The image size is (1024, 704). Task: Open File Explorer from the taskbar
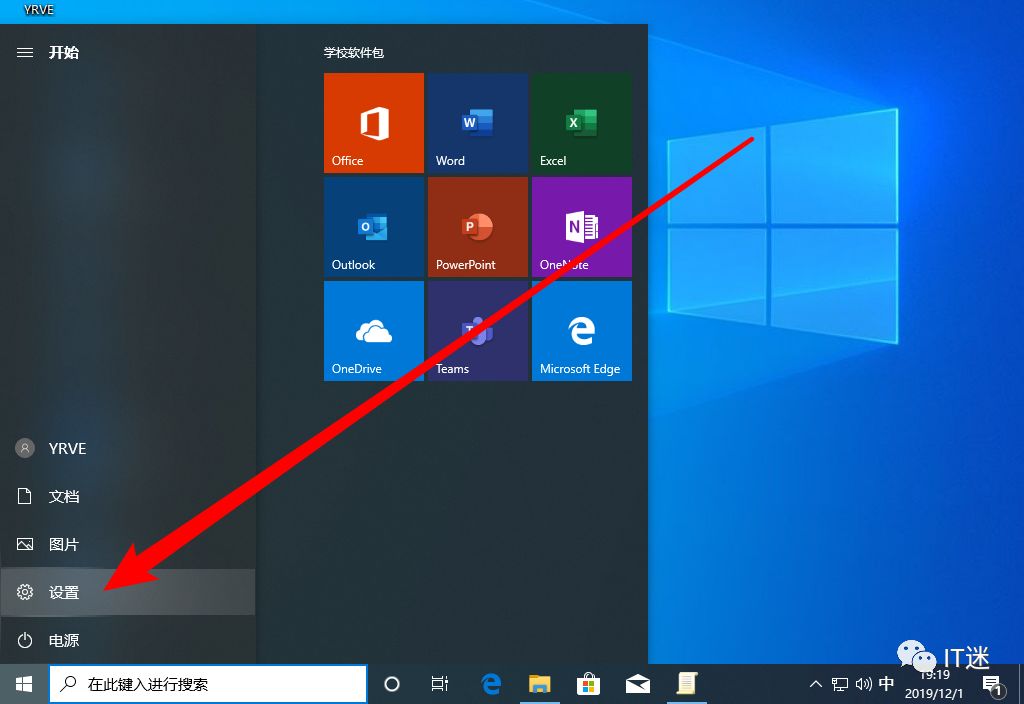pos(539,684)
